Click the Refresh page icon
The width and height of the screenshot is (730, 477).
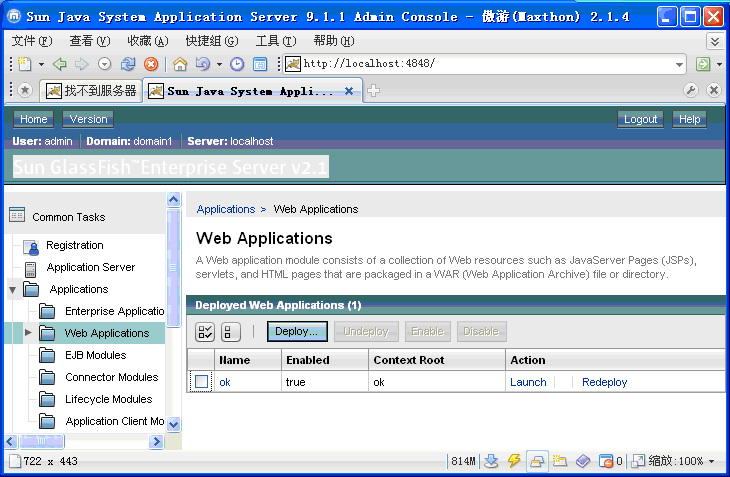coord(128,64)
